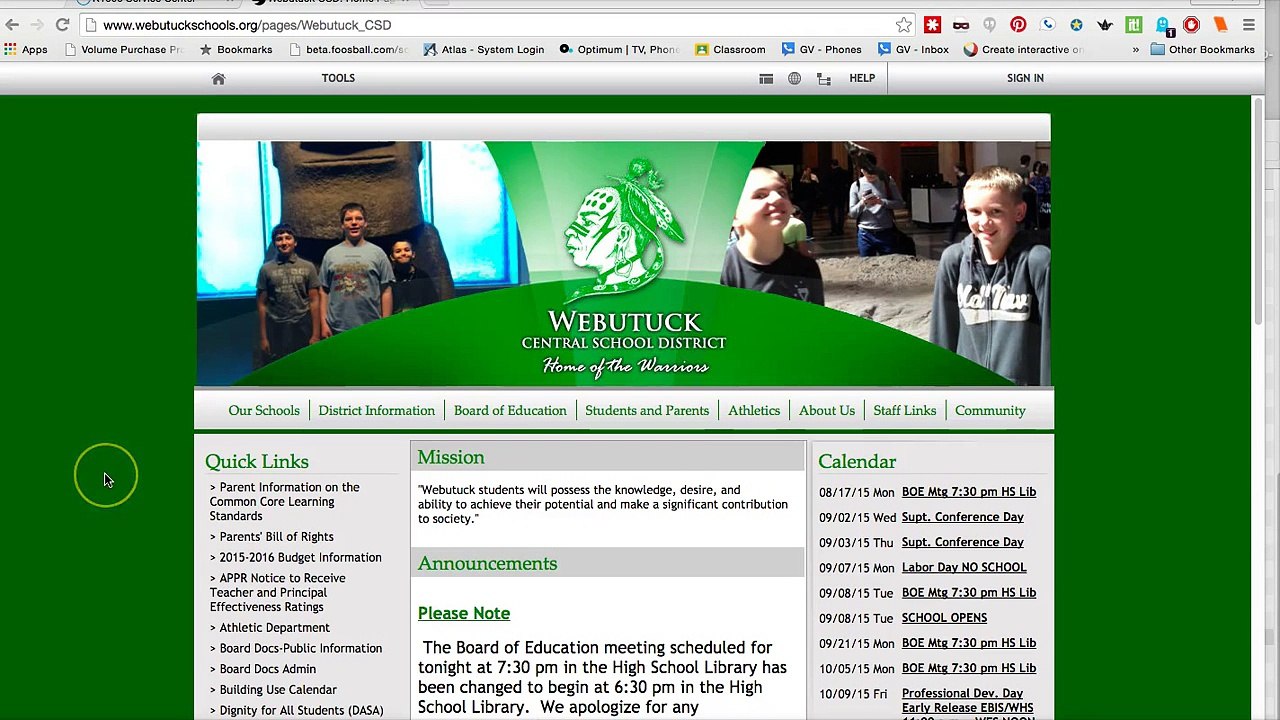This screenshot has height=720, width=1280.
Task: Open the Pinterest extension
Action: [x=1018, y=25]
